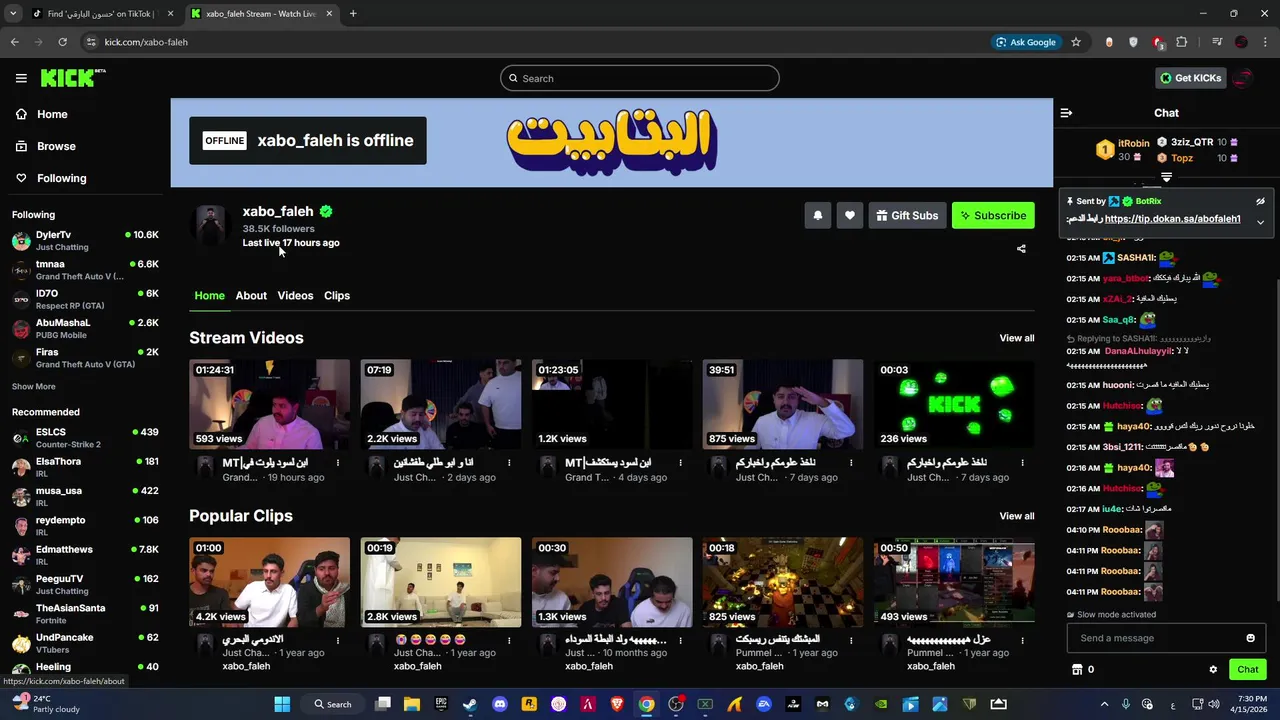Click the heart follow button
This screenshot has width=1280, height=720.
850,215
